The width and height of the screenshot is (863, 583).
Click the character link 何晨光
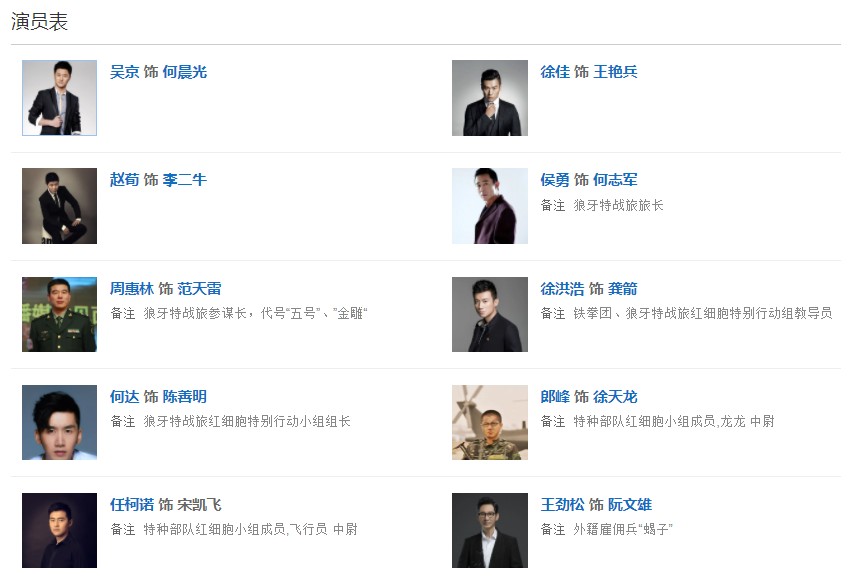[184, 72]
